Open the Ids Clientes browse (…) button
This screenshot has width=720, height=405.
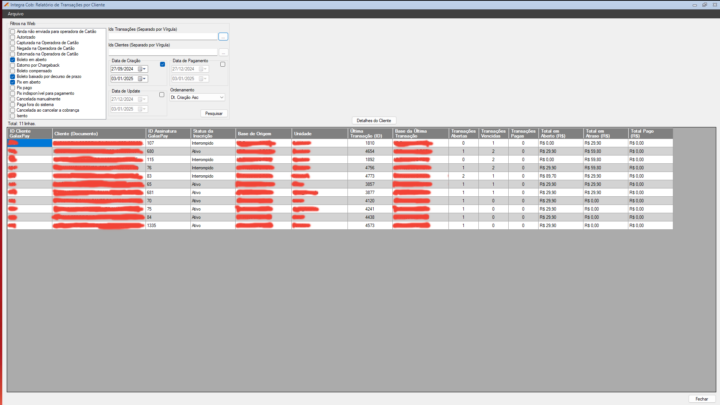tap(223, 52)
